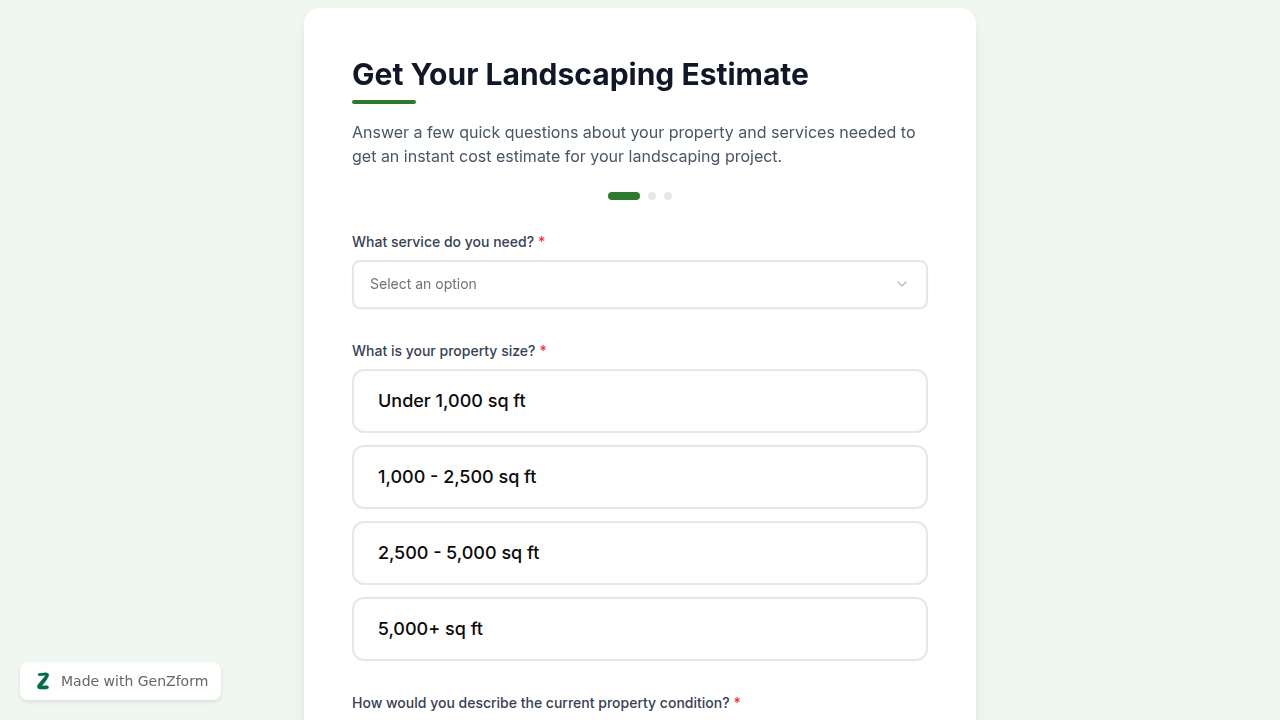This screenshot has height=720, width=1280.
Task: Click inside the "Select an option" field
Action: click(500, 284)
